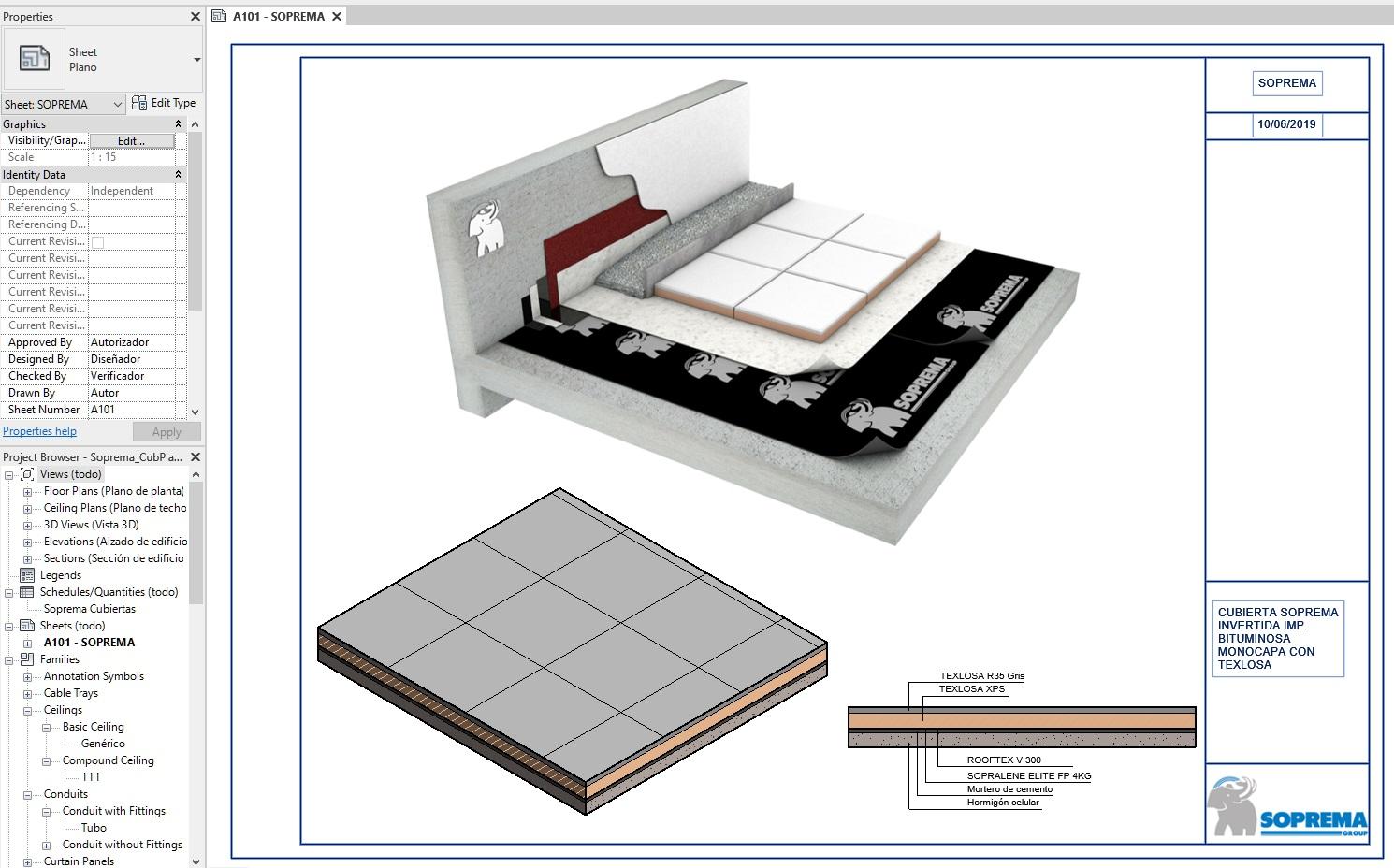This screenshot has height=868, width=1394.
Task: Collapse the Identity Data section
Action: [x=178, y=175]
